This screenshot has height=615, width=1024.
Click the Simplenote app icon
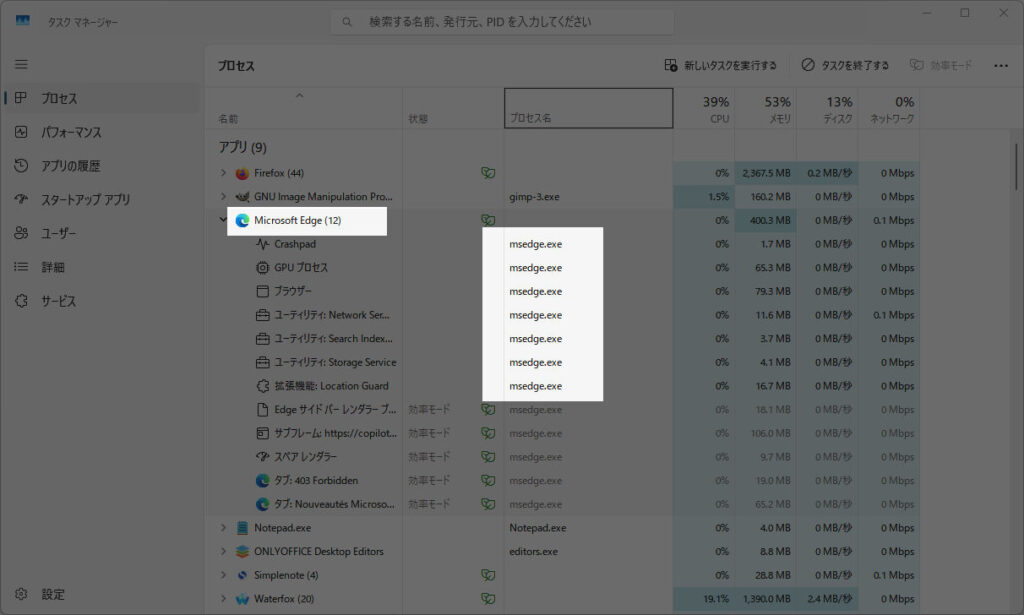pos(242,575)
